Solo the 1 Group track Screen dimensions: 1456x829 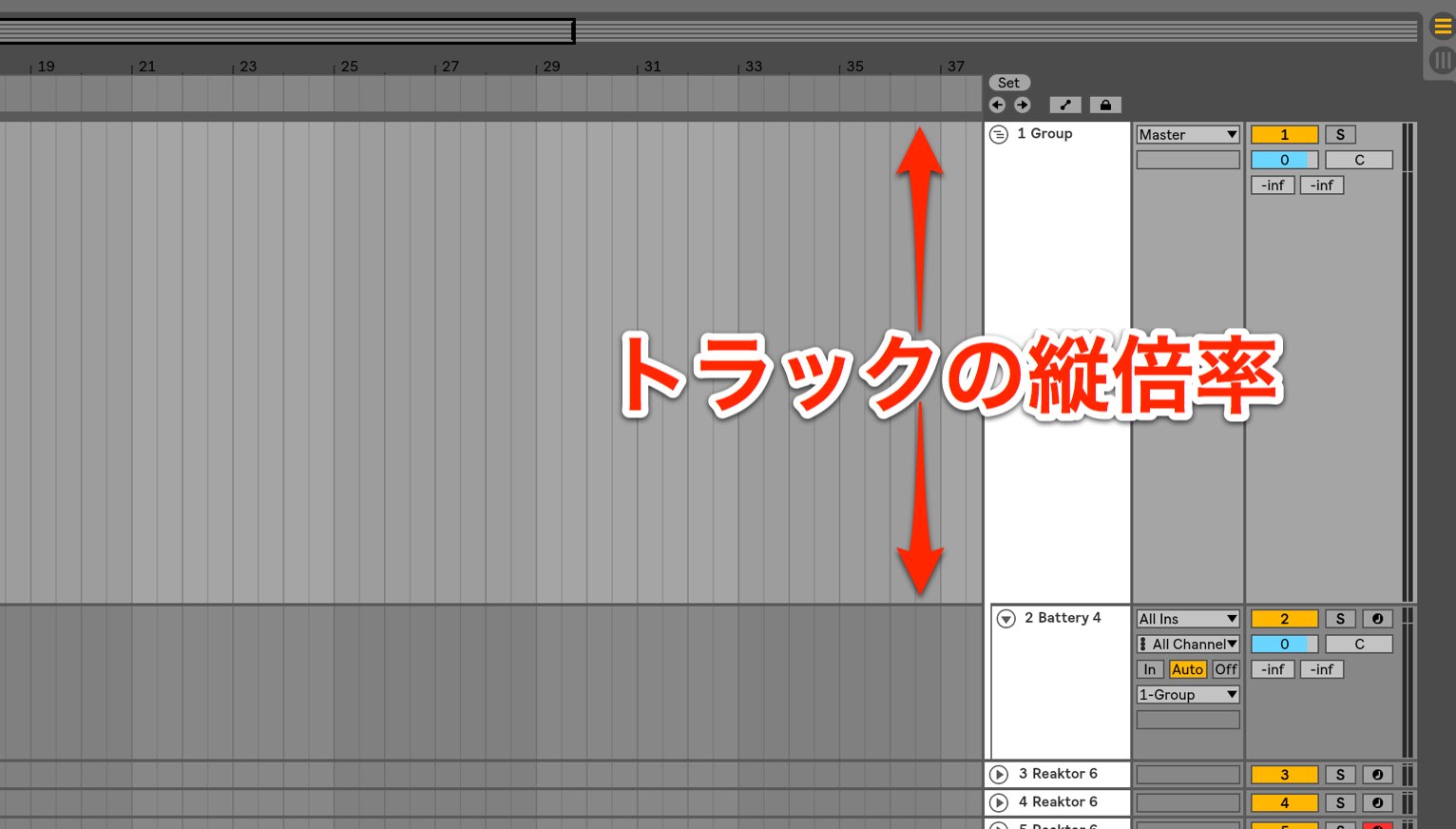1341,135
